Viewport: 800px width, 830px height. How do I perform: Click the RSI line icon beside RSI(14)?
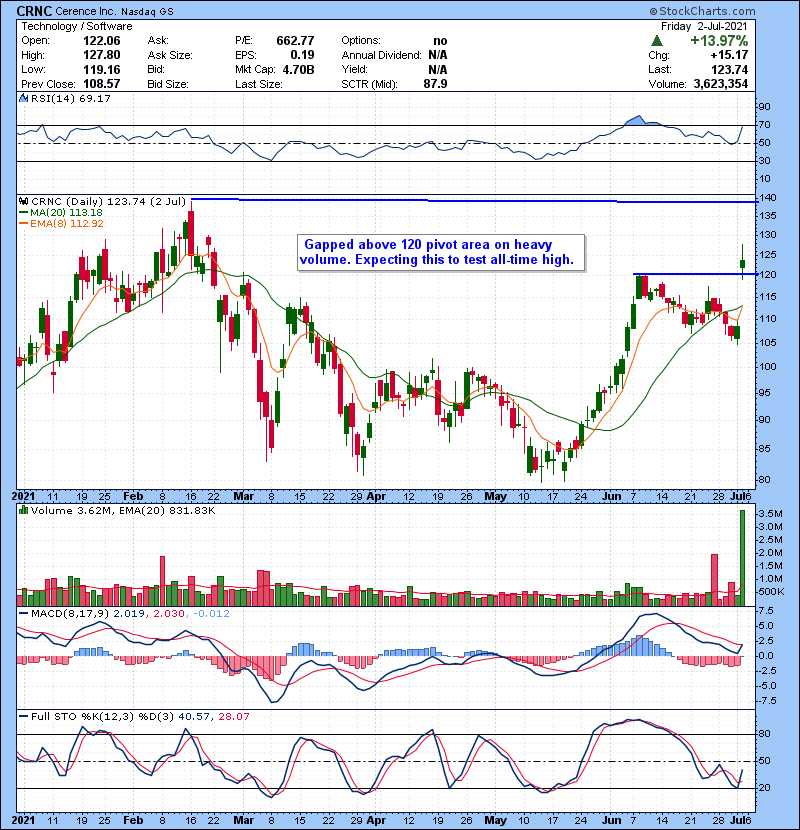(24, 98)
